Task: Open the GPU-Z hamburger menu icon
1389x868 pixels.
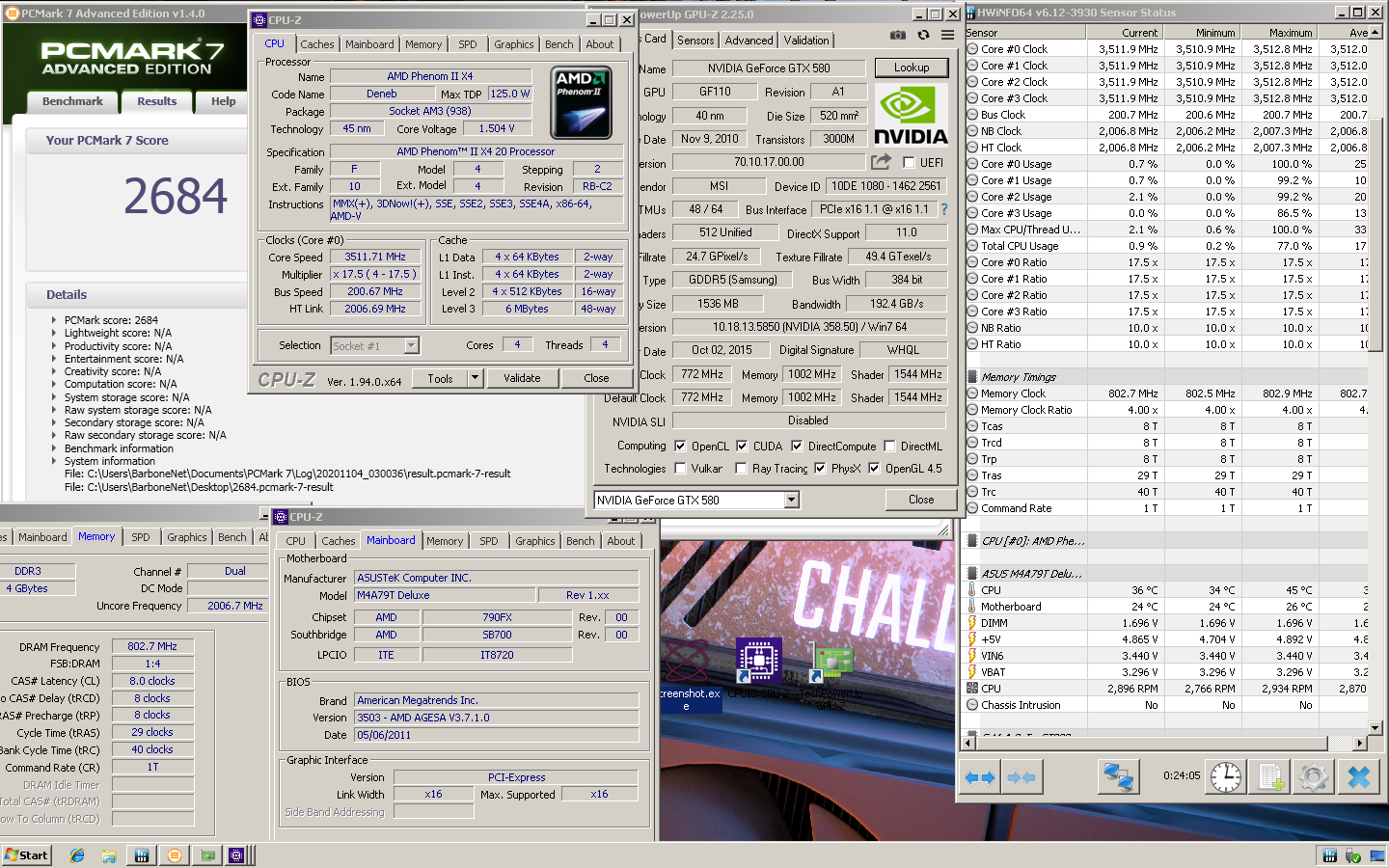Action: [947, 36]
